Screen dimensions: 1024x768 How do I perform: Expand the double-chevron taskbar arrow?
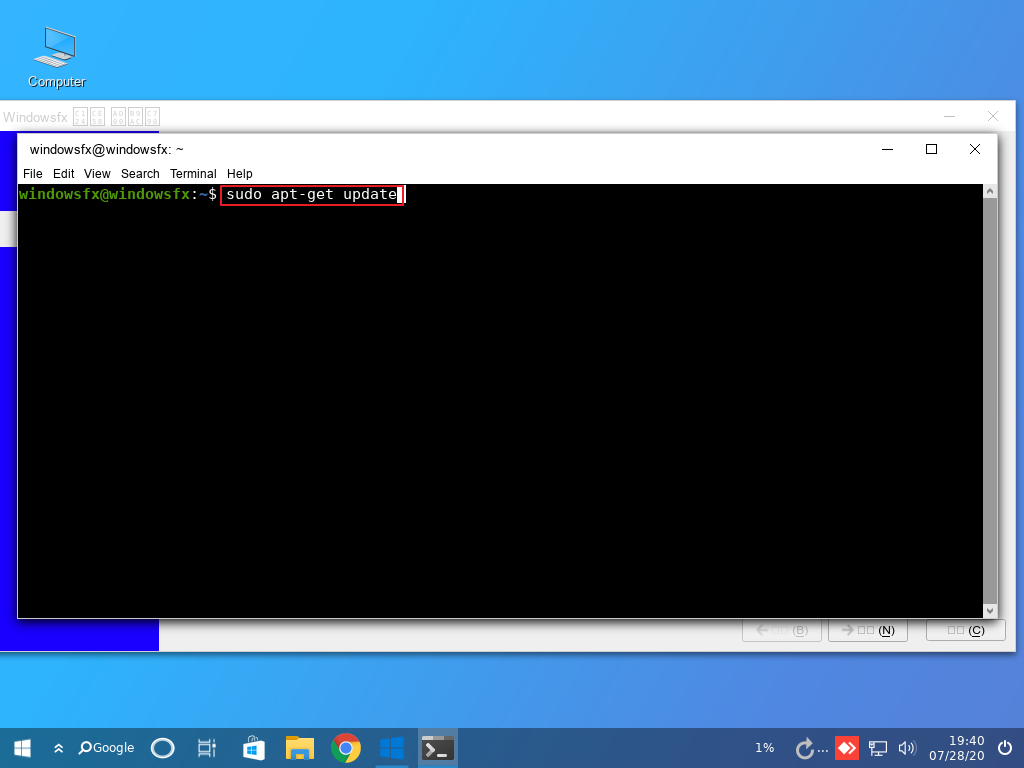point(59,748)
